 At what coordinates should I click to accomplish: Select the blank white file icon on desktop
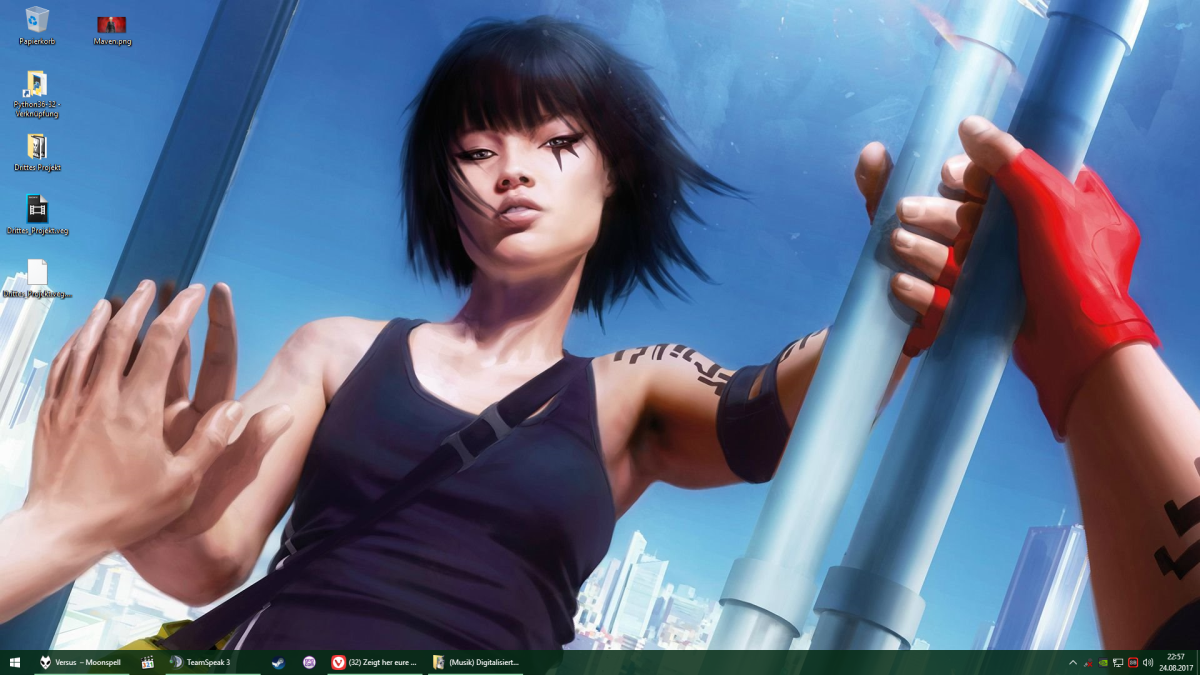coord(37,279)
